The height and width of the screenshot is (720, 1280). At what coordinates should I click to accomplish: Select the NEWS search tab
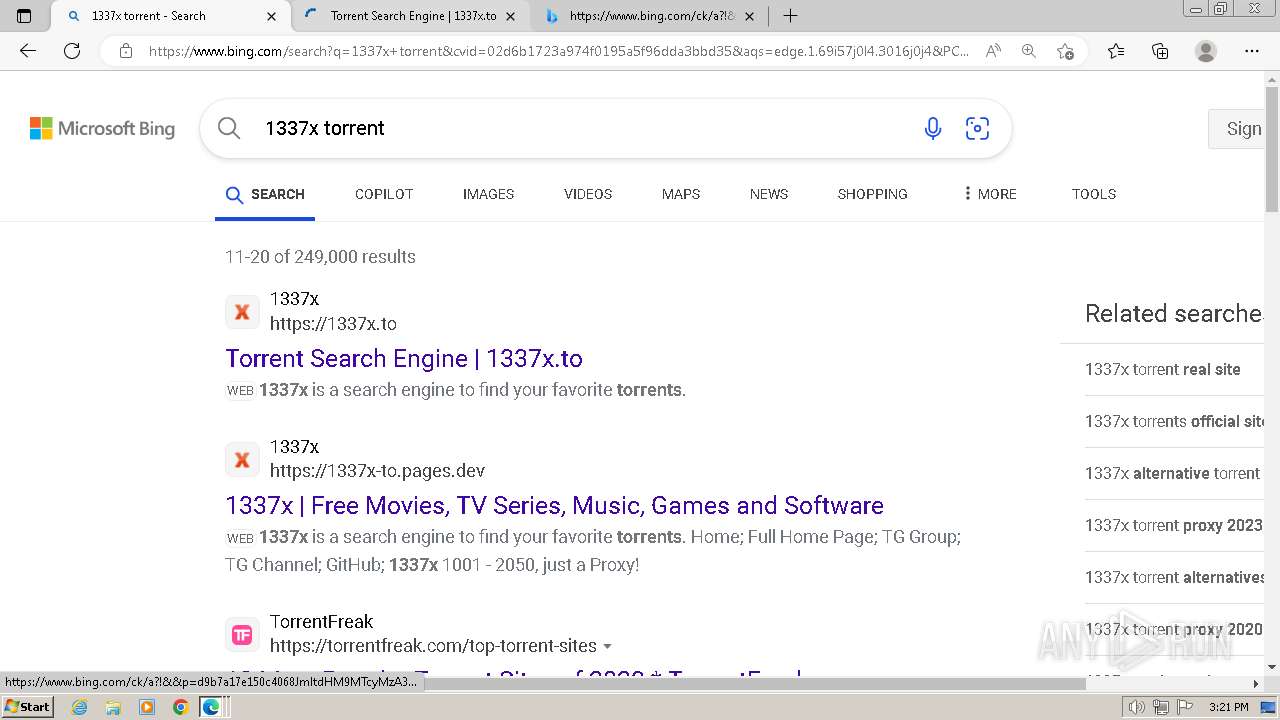pyautogui.click(x=769, y=194)
